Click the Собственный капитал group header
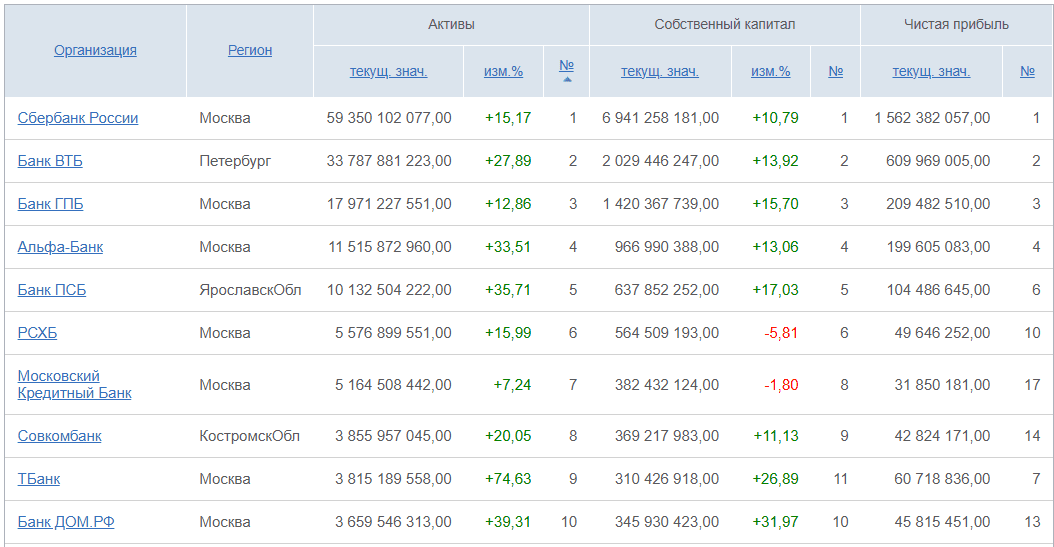The width and height of the screenshot is (1054, 547). tap(725, 25)
